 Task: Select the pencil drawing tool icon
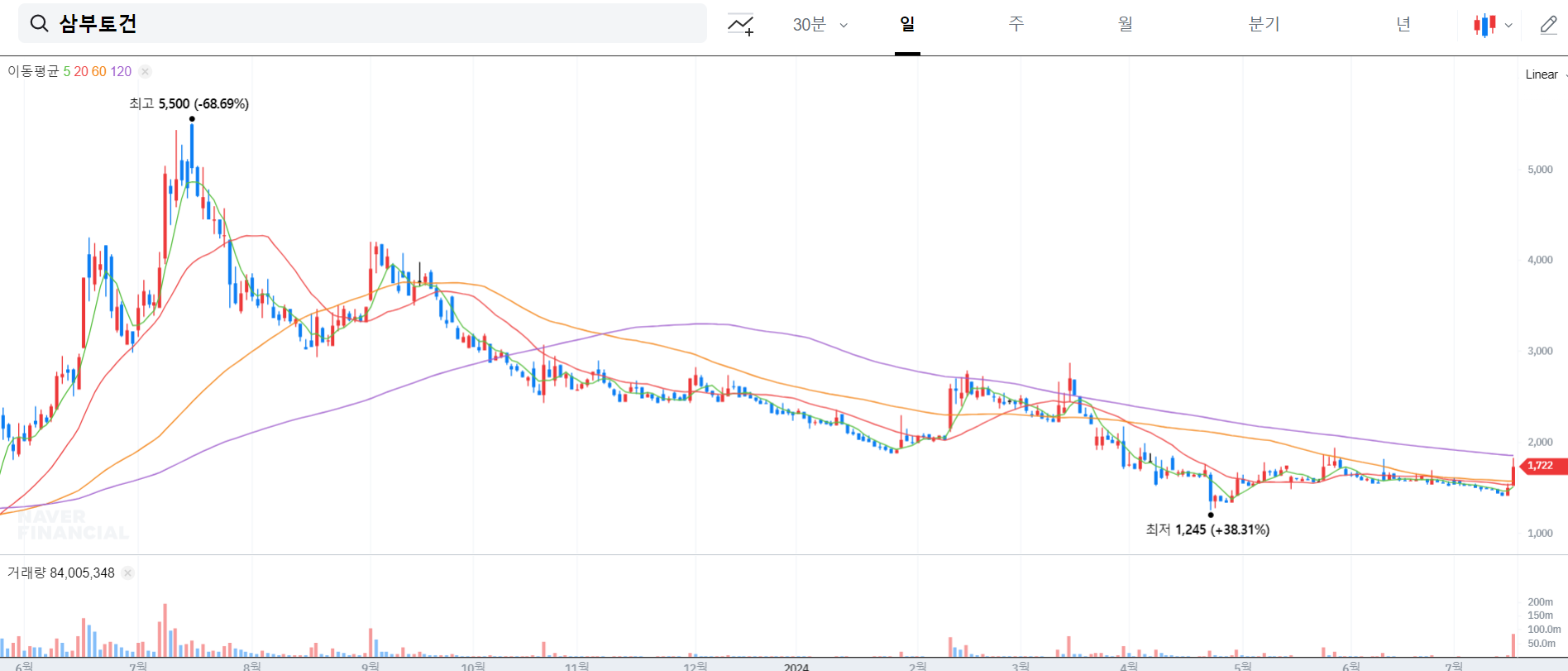pos(1548,25)
